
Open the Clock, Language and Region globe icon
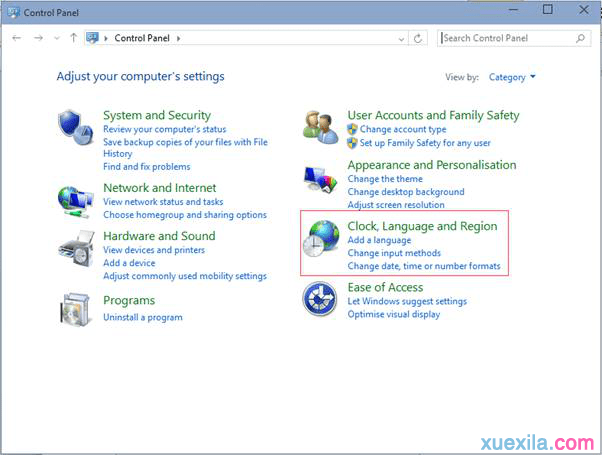[x=321, y=238]
